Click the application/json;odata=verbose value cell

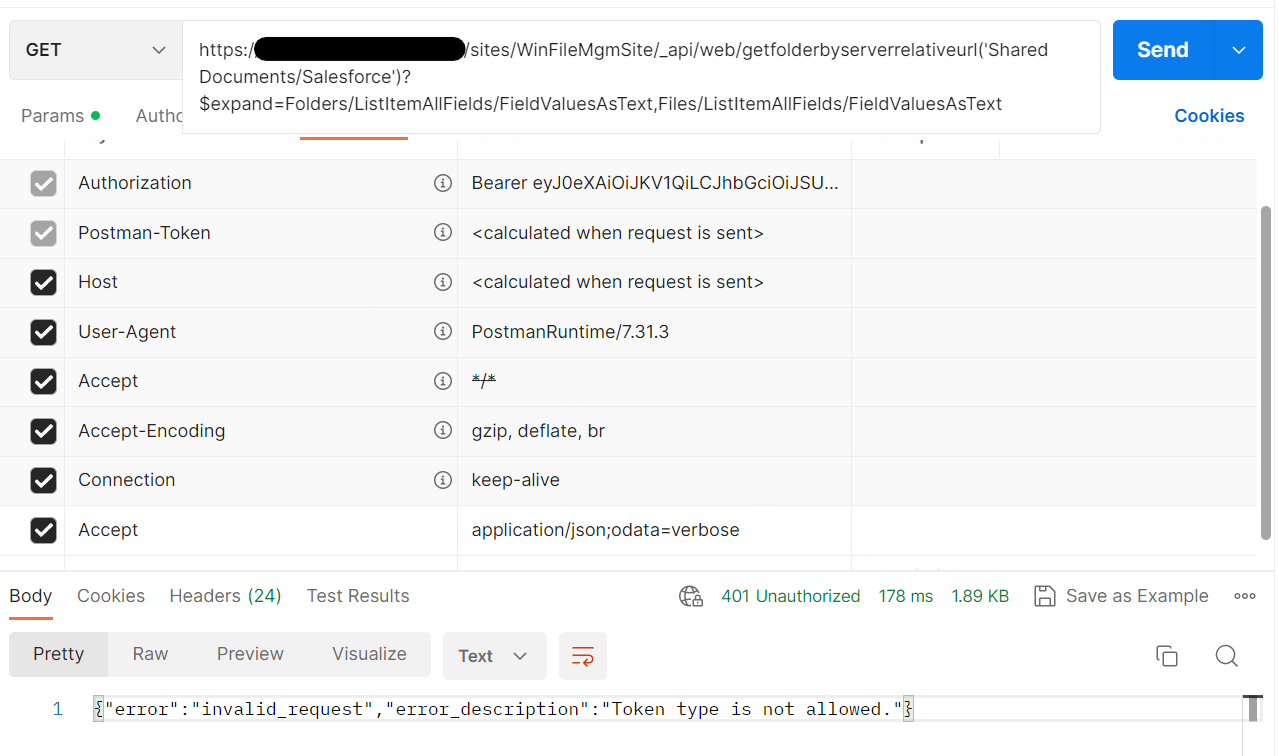655,530
